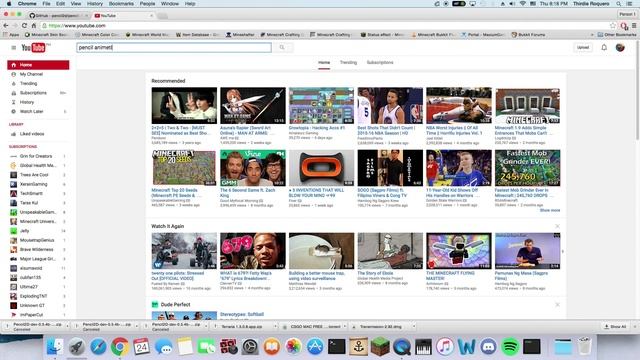The image size is (640, 360).
Task: Show next Watch It Again videos arrow
Action: [563, 251]
